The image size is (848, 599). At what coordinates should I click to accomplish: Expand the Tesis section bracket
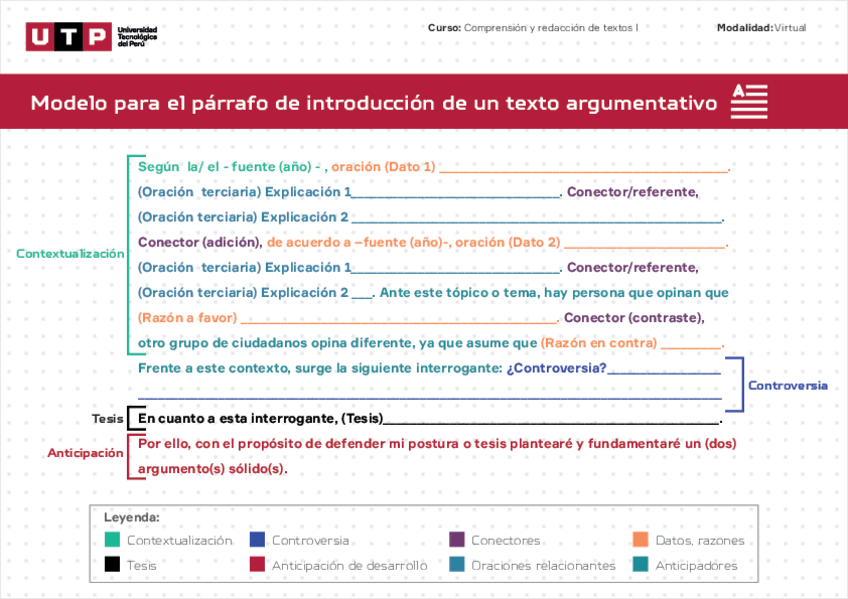click(131, 418)
